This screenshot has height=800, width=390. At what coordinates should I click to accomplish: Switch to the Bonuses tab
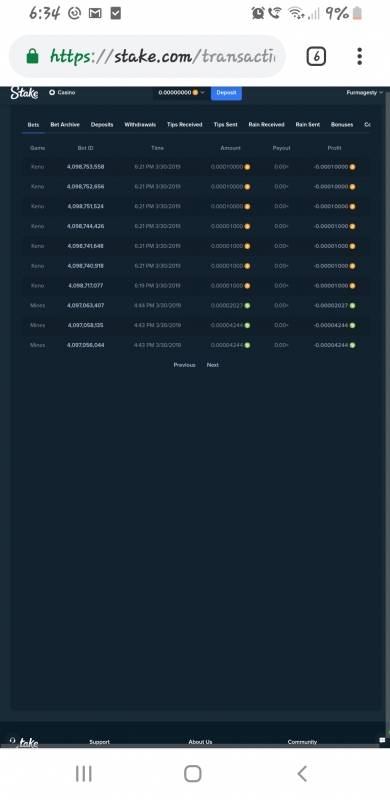pyautogui.click(x=342, y=124)
